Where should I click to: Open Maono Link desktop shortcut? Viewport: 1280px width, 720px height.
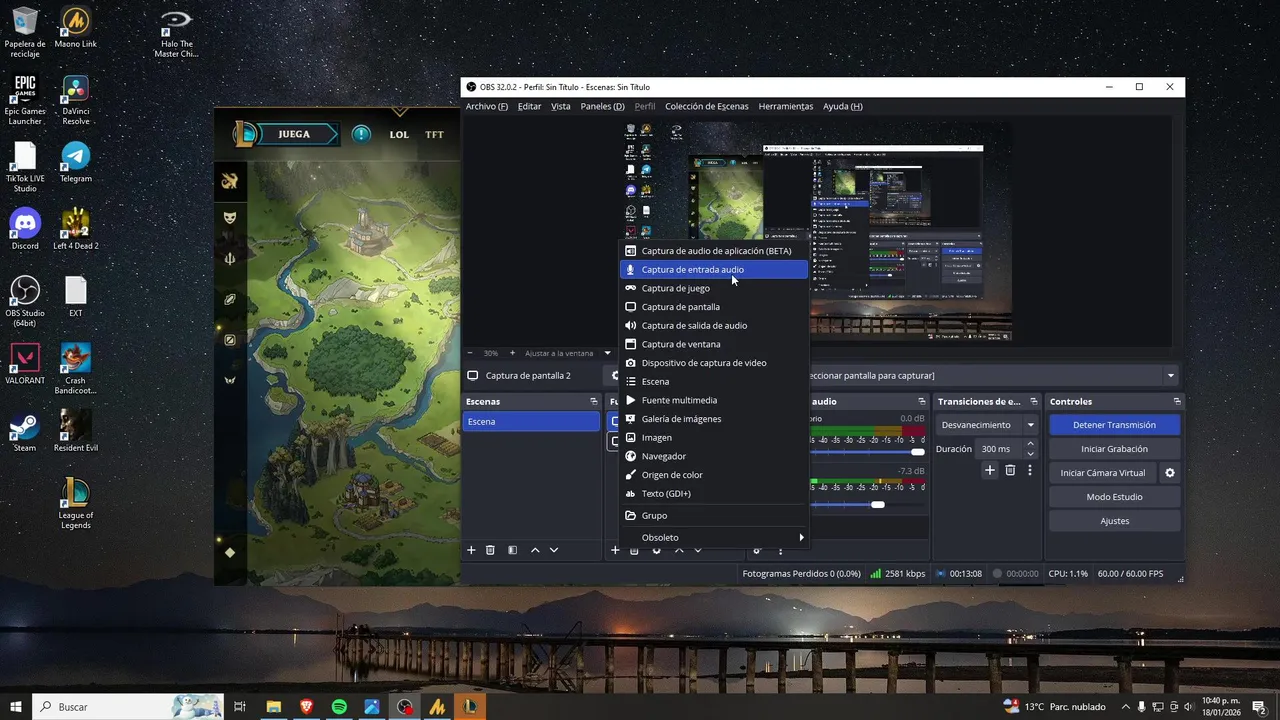click(x=75, y=28)
